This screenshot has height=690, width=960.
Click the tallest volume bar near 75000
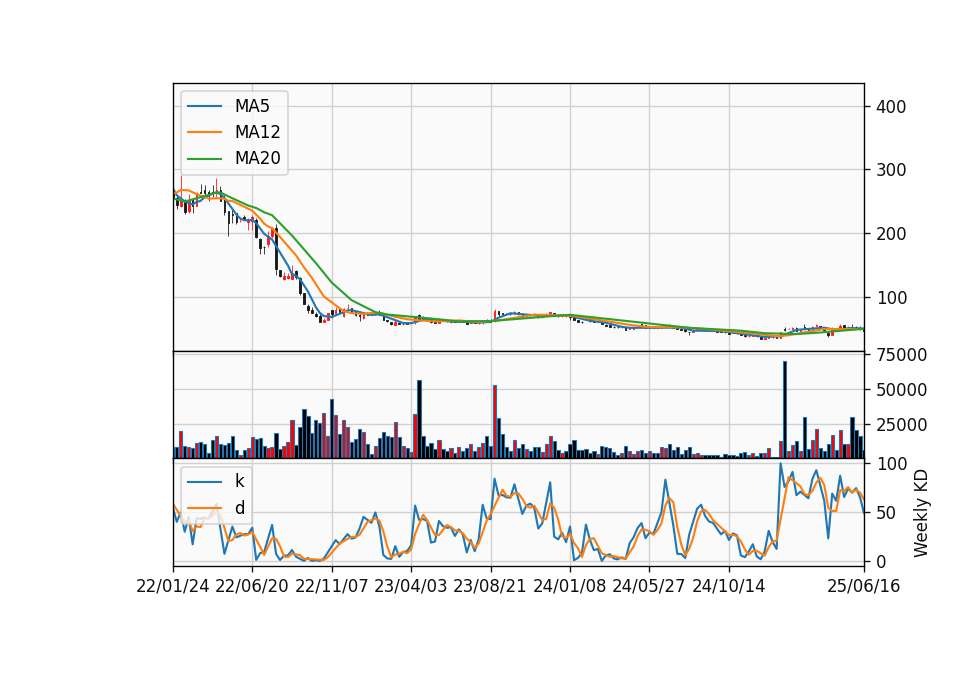(x=785, y=410)
